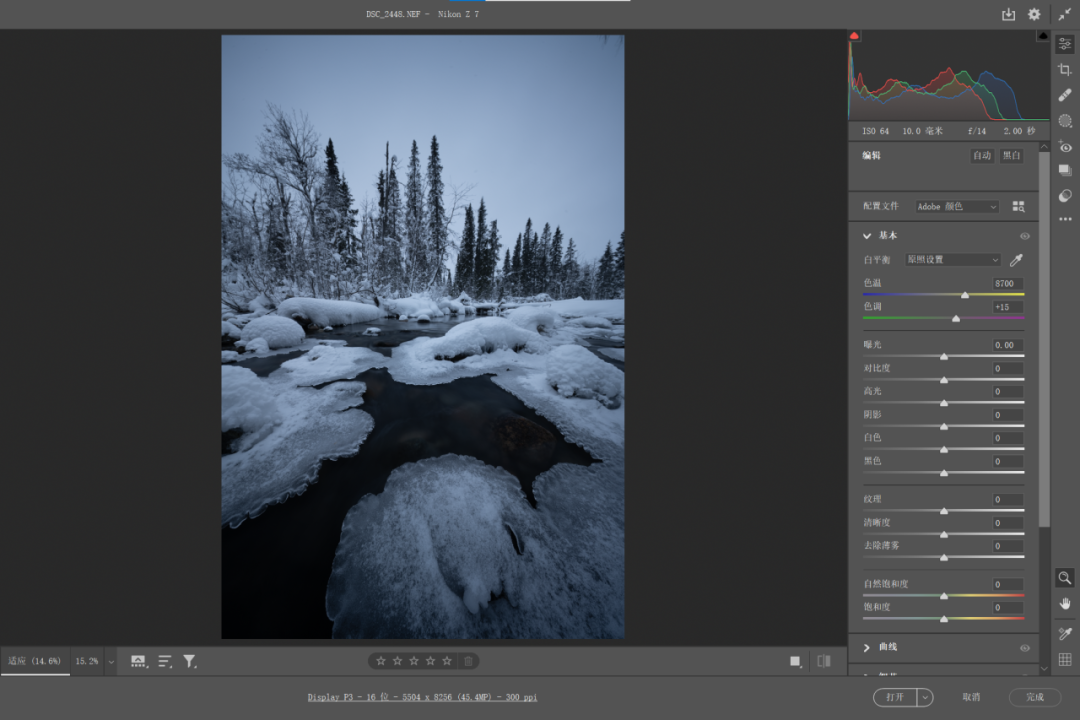Image resolution: width=1080 pixels, height=720 pixels.
Task: Click the 色温 temperature value field
Action: tap(1006, 283)
